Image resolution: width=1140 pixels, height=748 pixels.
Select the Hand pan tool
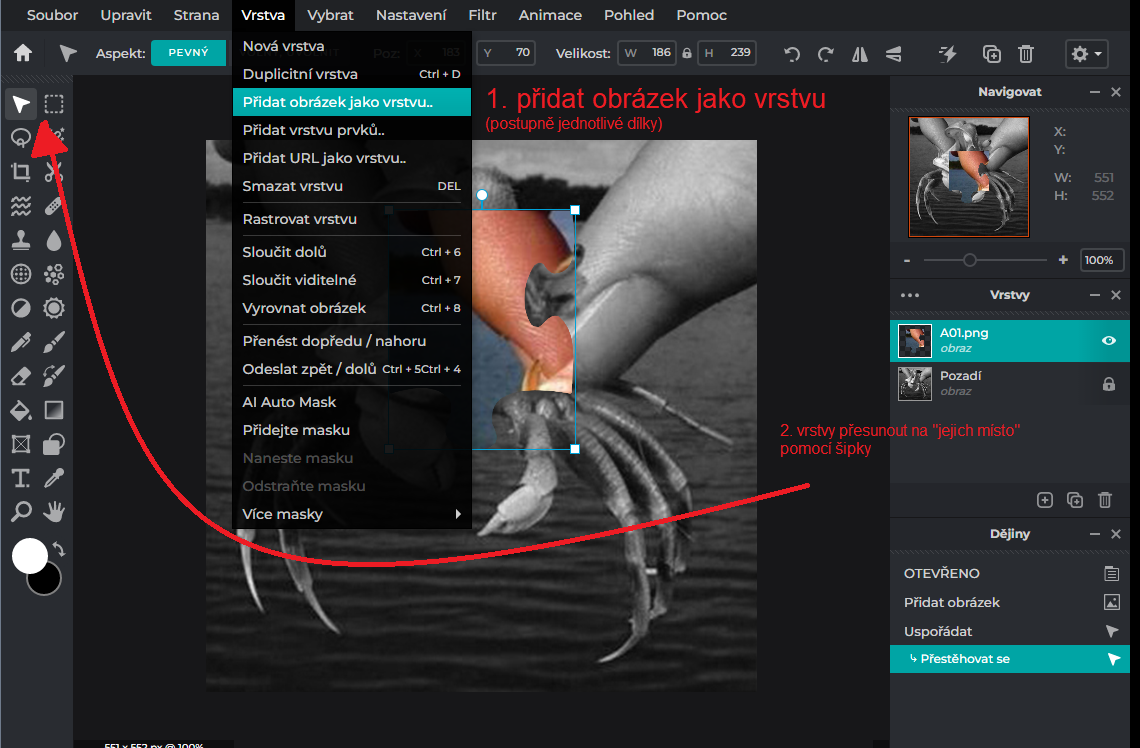coord(54,512)
